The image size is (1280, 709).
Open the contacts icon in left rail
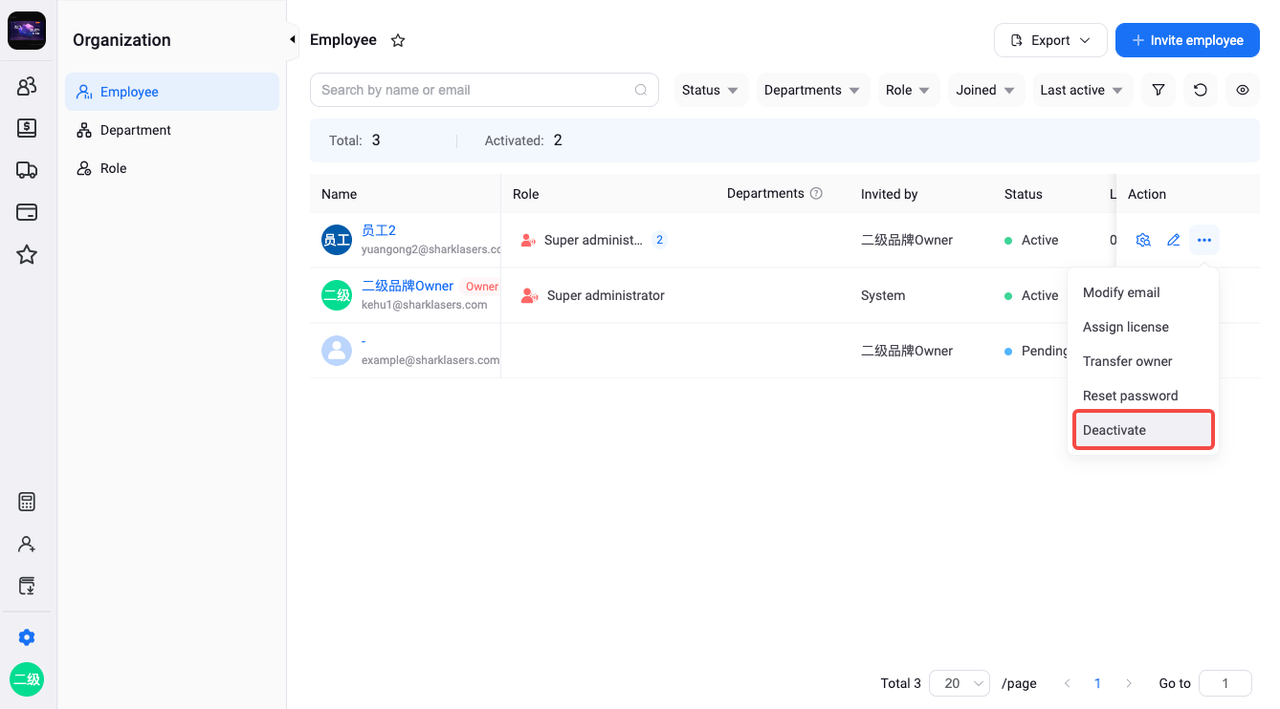pyautogui.click(x=27, y=86)
